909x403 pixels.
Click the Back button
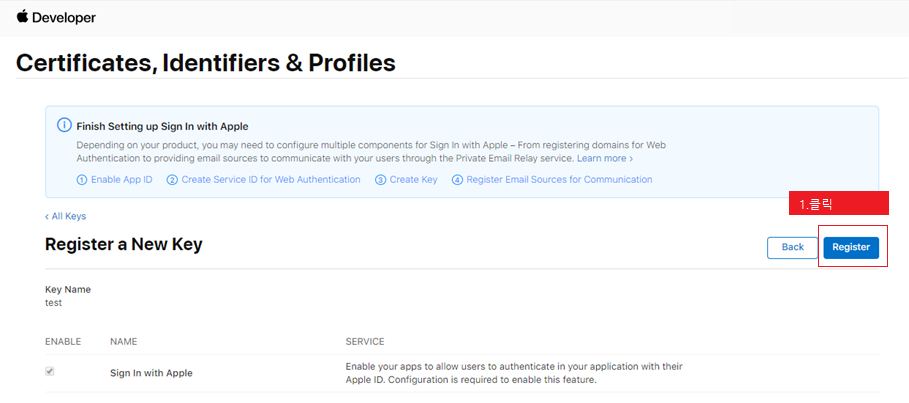click(792, 248)
